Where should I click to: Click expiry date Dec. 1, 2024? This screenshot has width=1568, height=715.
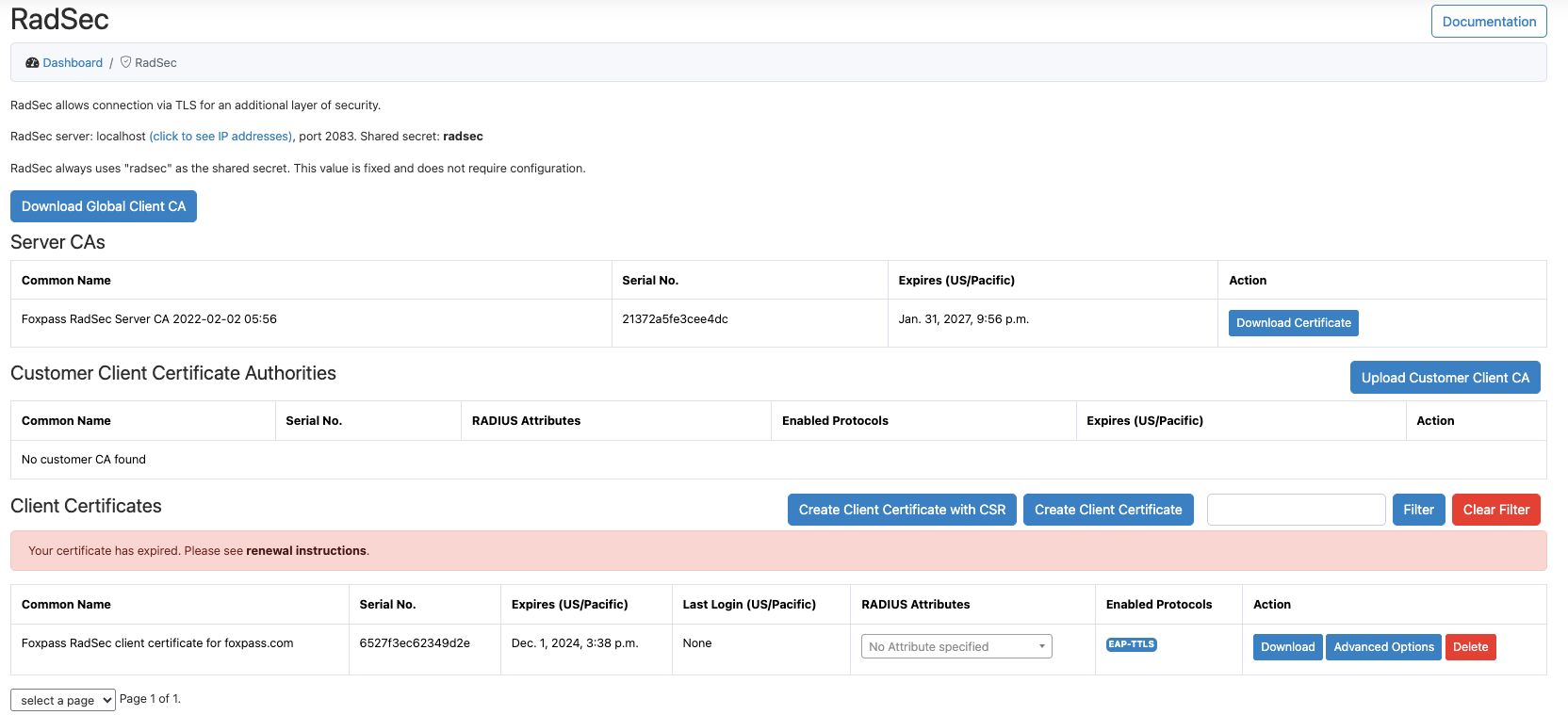pos(575,643)
